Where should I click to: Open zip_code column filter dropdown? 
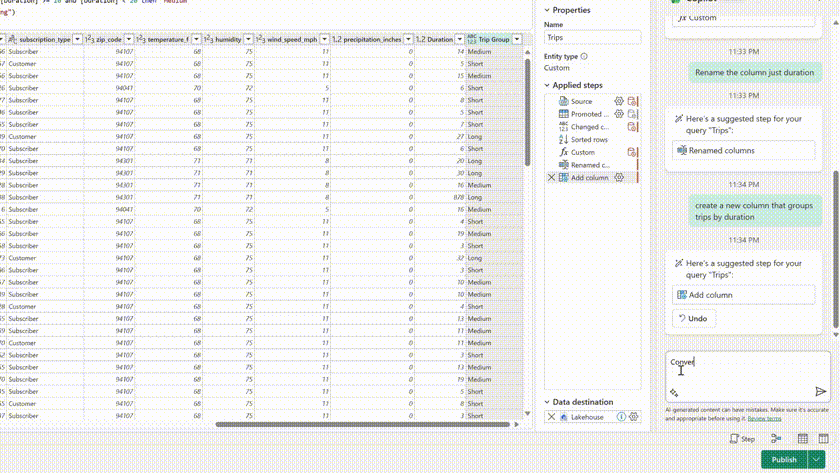129,39
